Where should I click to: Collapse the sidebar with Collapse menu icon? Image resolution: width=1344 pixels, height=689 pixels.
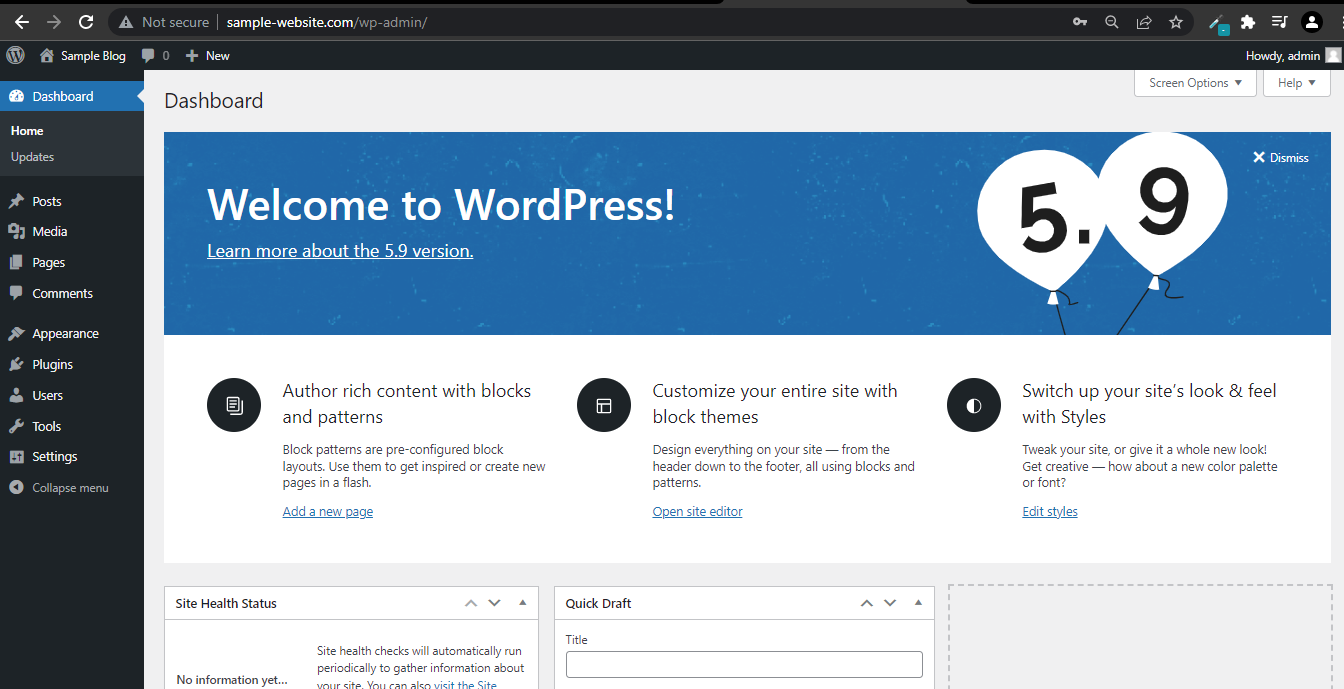16,488
